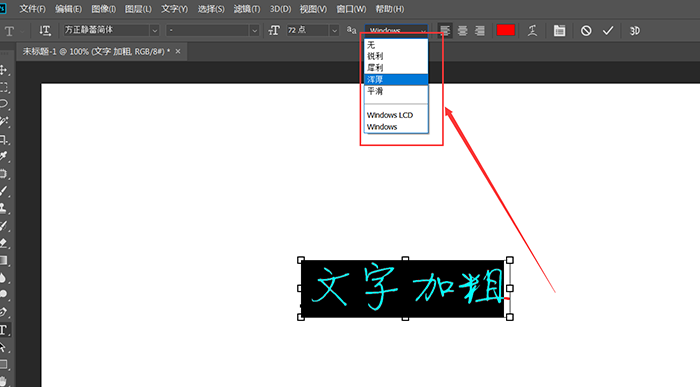Viewport: 700px width, 387px height.
Task: Select the Crop tool
Action: click(x=4, y=140)
